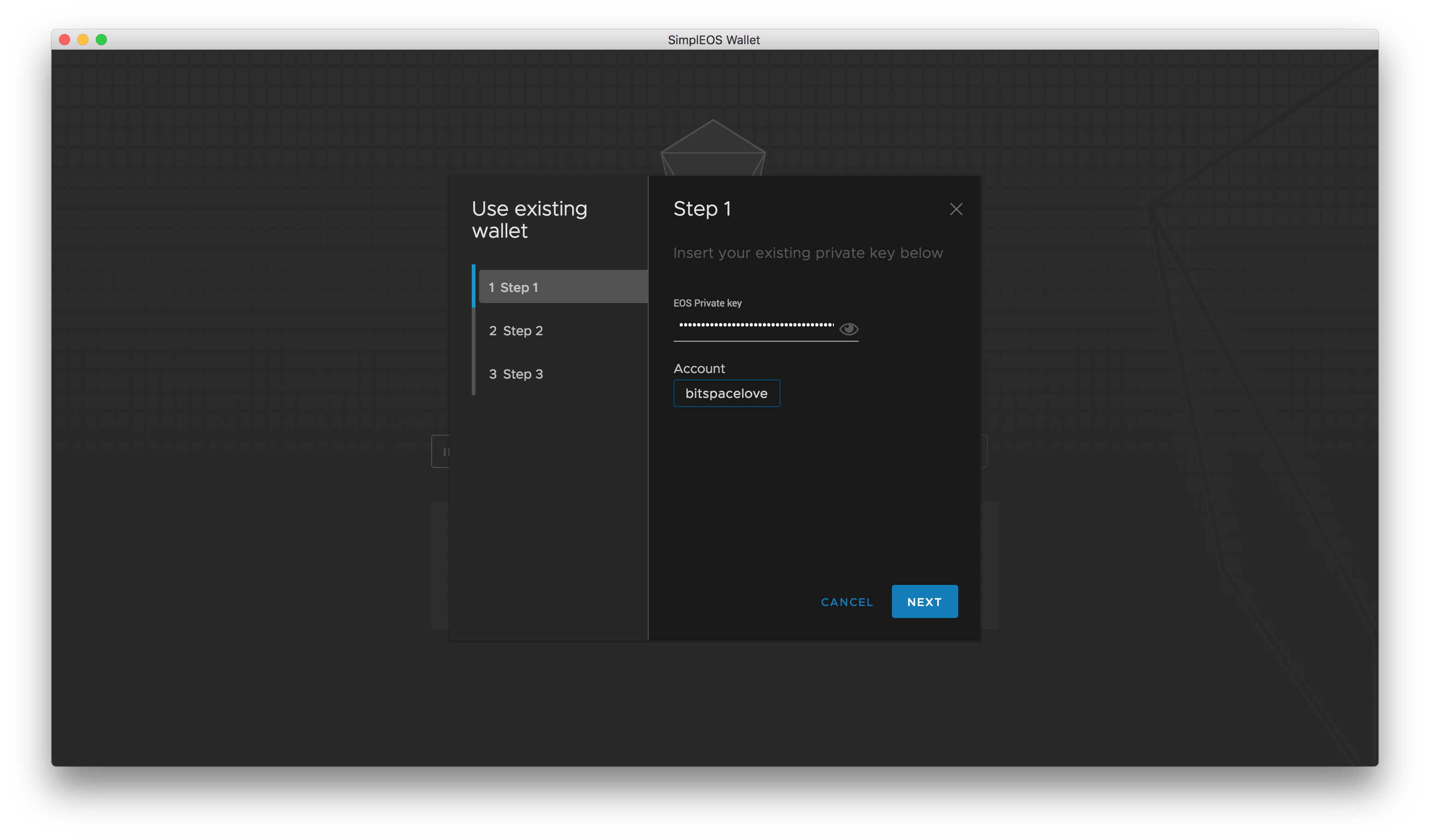This screenshot has width=1430, height=840.
Task: Close the SimplEOS Wallet window
Action: [x=64, y=40]
